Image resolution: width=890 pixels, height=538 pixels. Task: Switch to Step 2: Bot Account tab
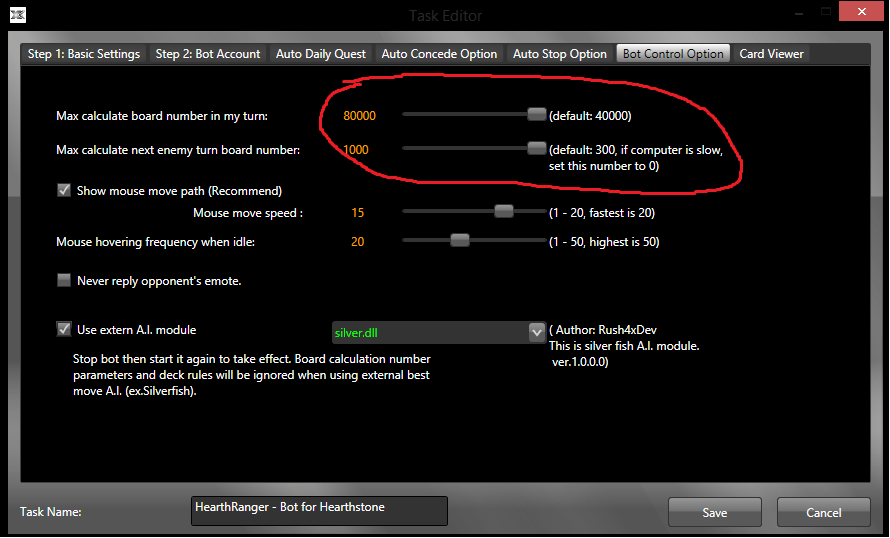pos(208,54)
